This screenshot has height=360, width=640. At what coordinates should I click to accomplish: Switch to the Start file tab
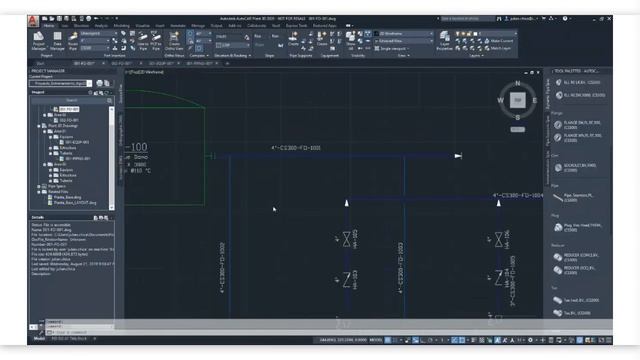click(40, 63)
